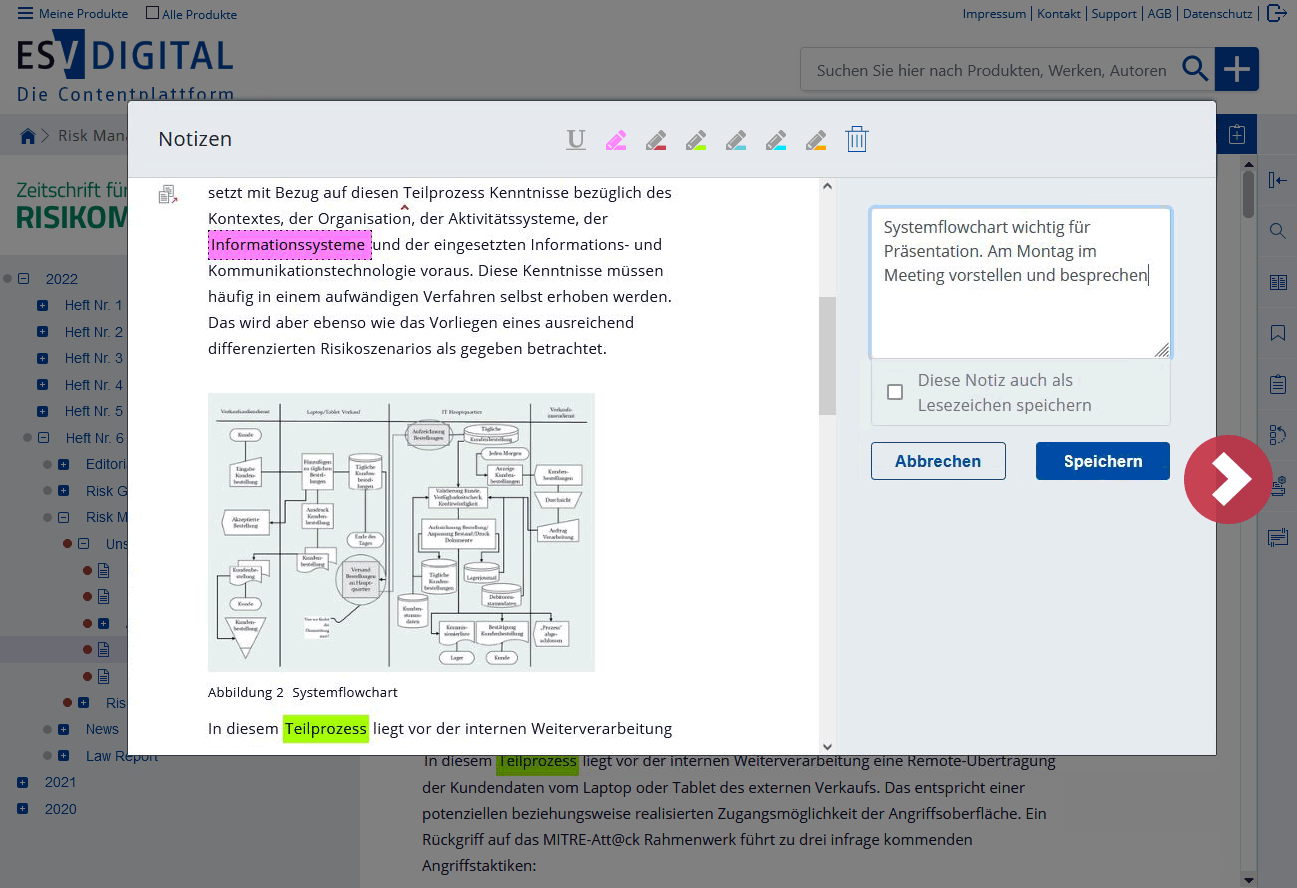Pick the green highlighter pen
Screen dimensions: 1297x888
pos(696,140)
